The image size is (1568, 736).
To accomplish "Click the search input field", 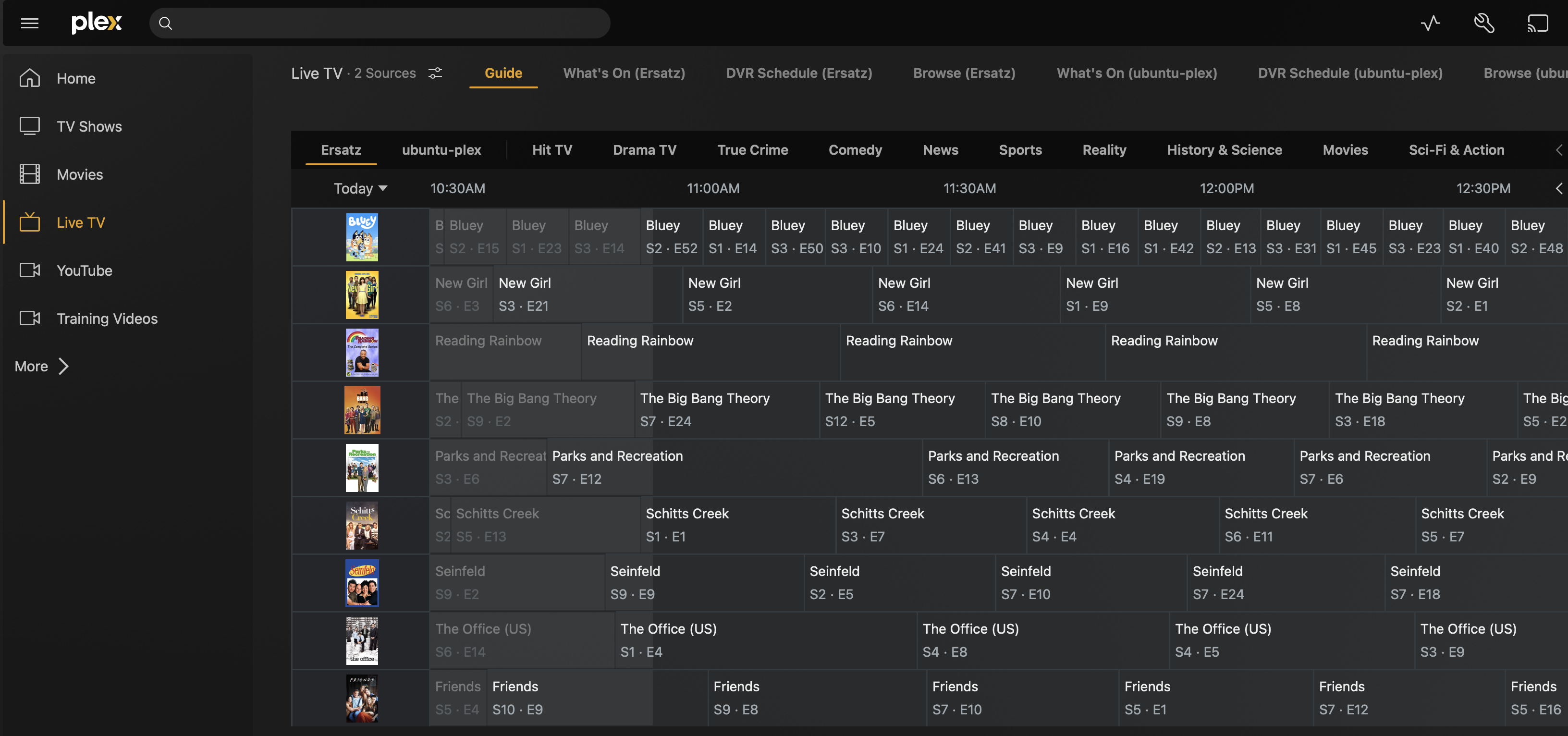I will [x=380, y=23].
